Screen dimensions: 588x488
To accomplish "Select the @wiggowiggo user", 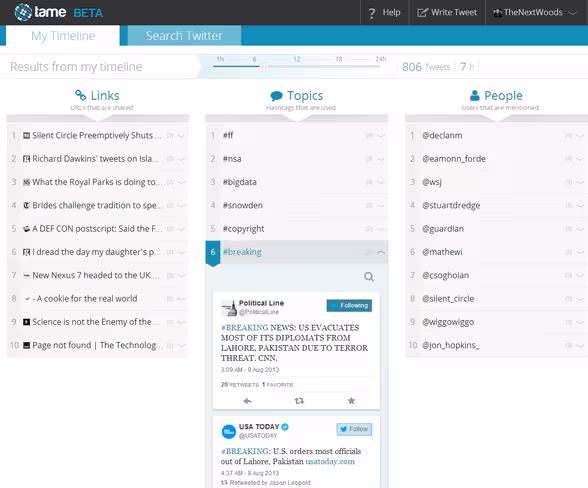I will point(448,322).
